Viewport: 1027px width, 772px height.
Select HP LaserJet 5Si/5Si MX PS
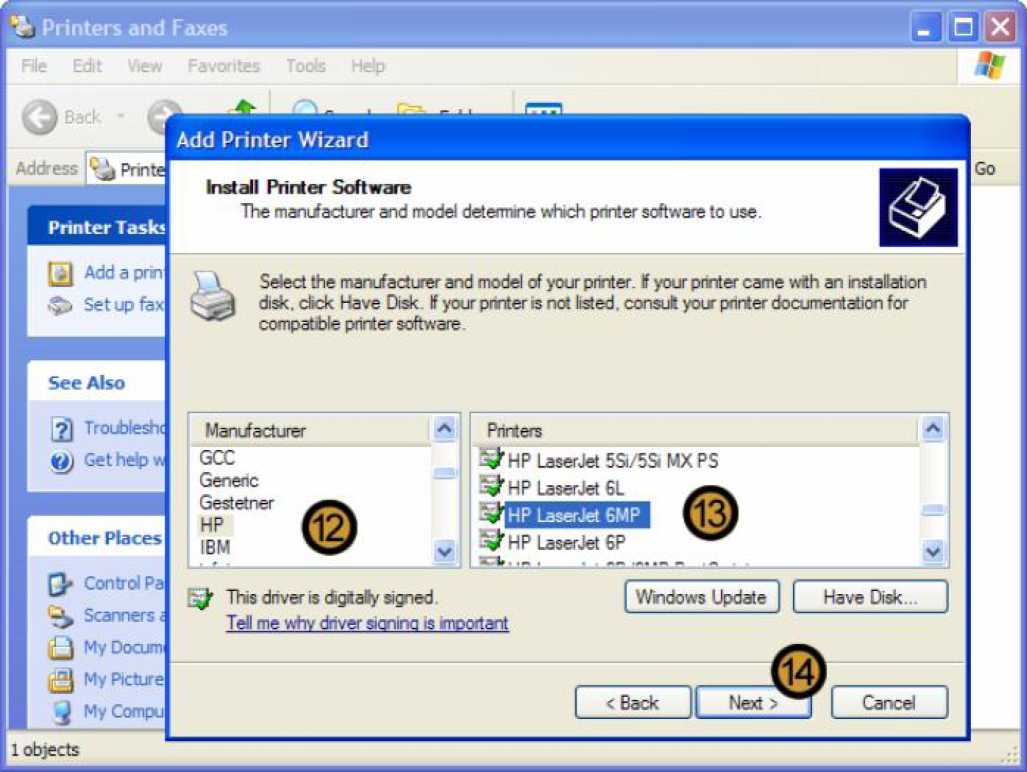pos(613,460)
